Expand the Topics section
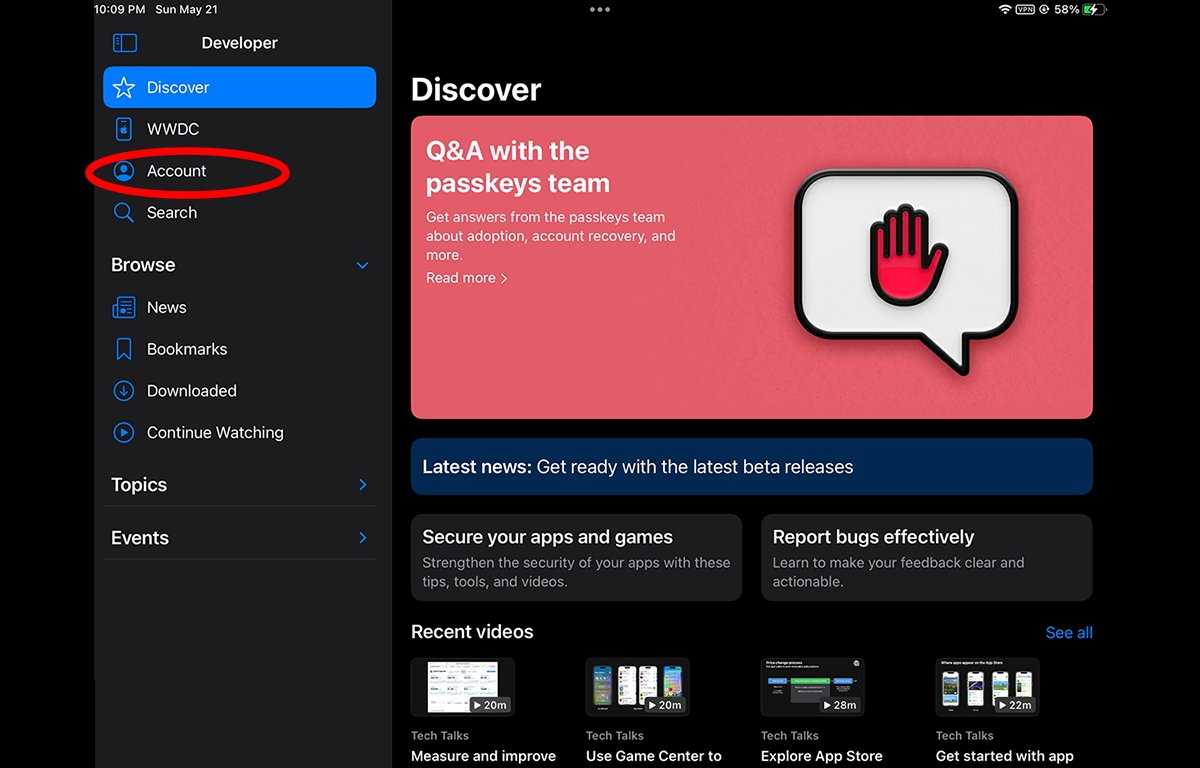Image resolution: width=1200 pixels, height=768 pixels. [x=361, y=484]
